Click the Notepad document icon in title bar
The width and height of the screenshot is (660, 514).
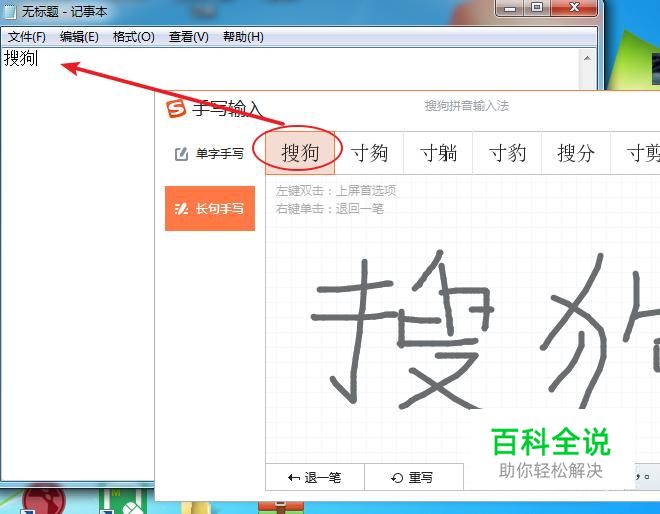tap(9, 11)
